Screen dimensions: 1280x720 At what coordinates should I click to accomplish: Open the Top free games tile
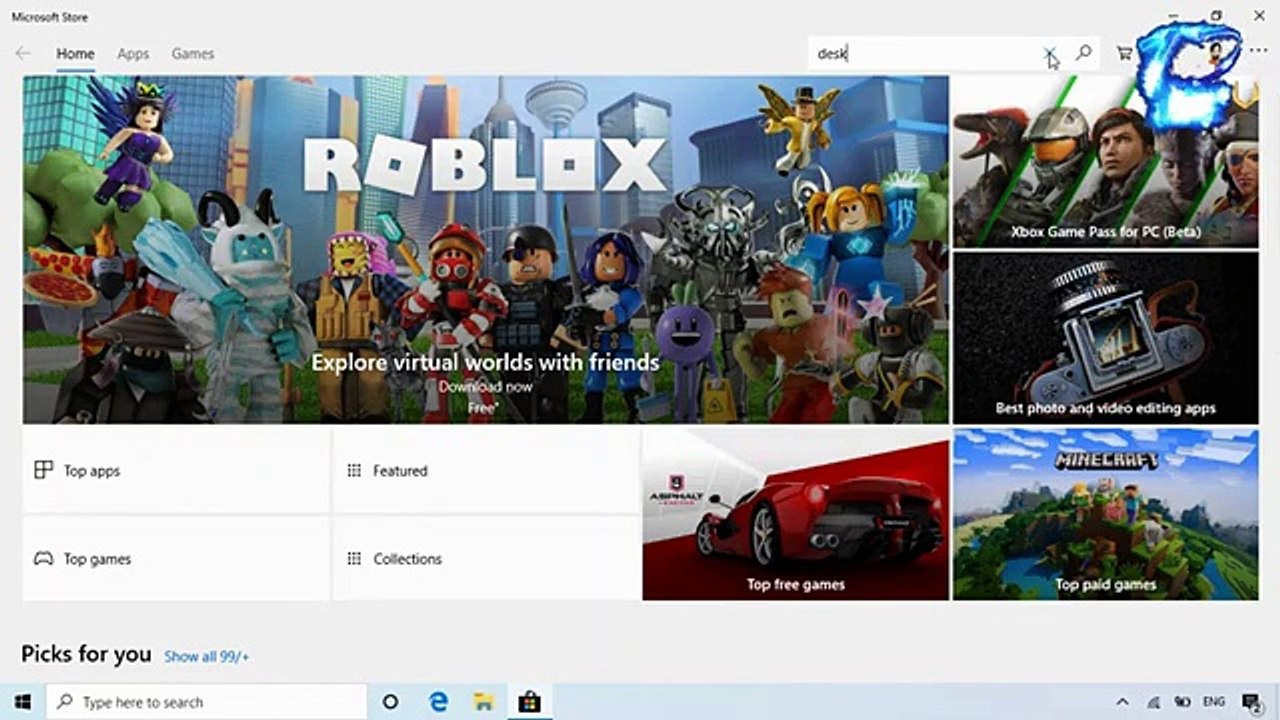(795, 515)
